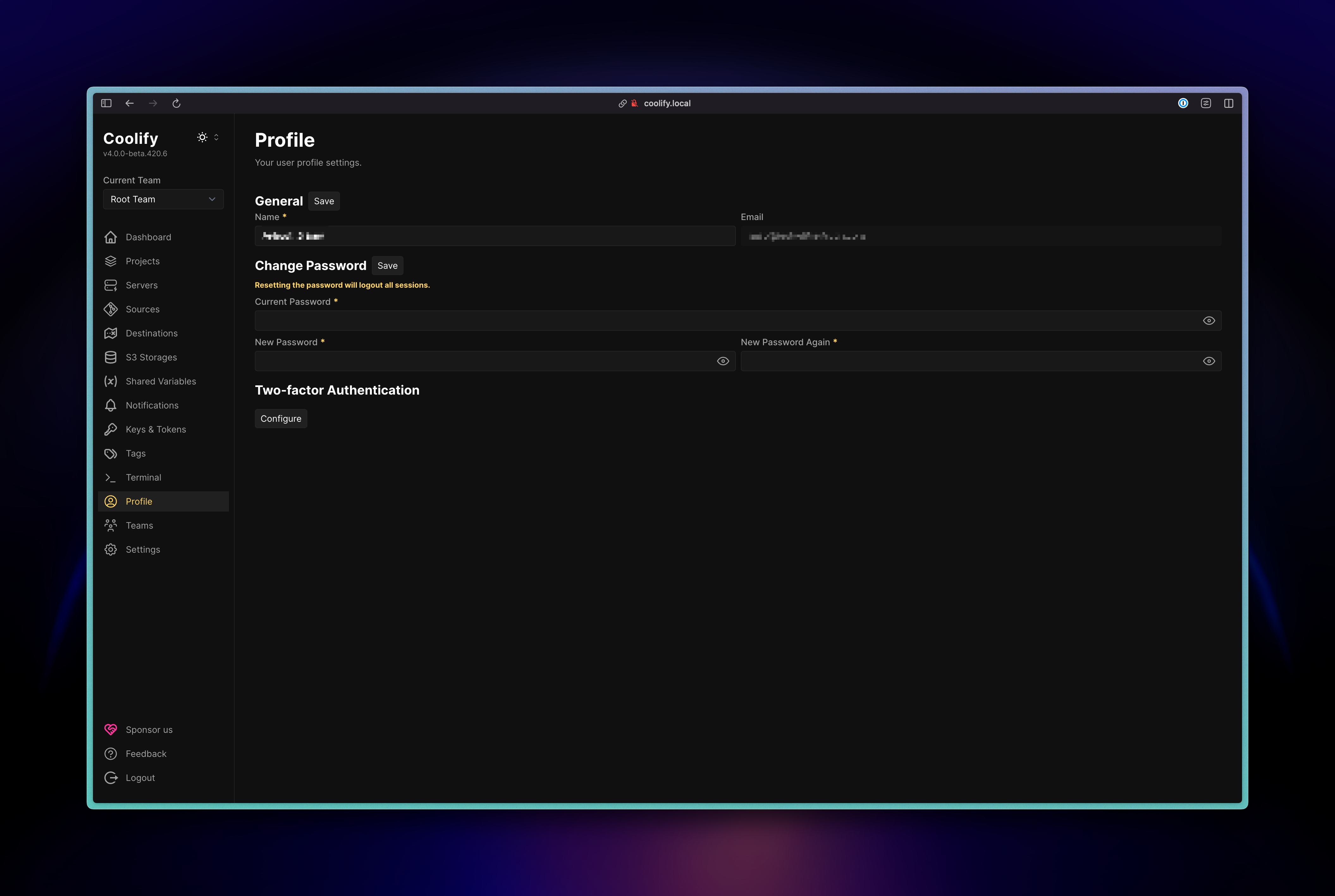Toggle the browser sidebar panel icon
The image size is (1335, 896).
(106, 103)
